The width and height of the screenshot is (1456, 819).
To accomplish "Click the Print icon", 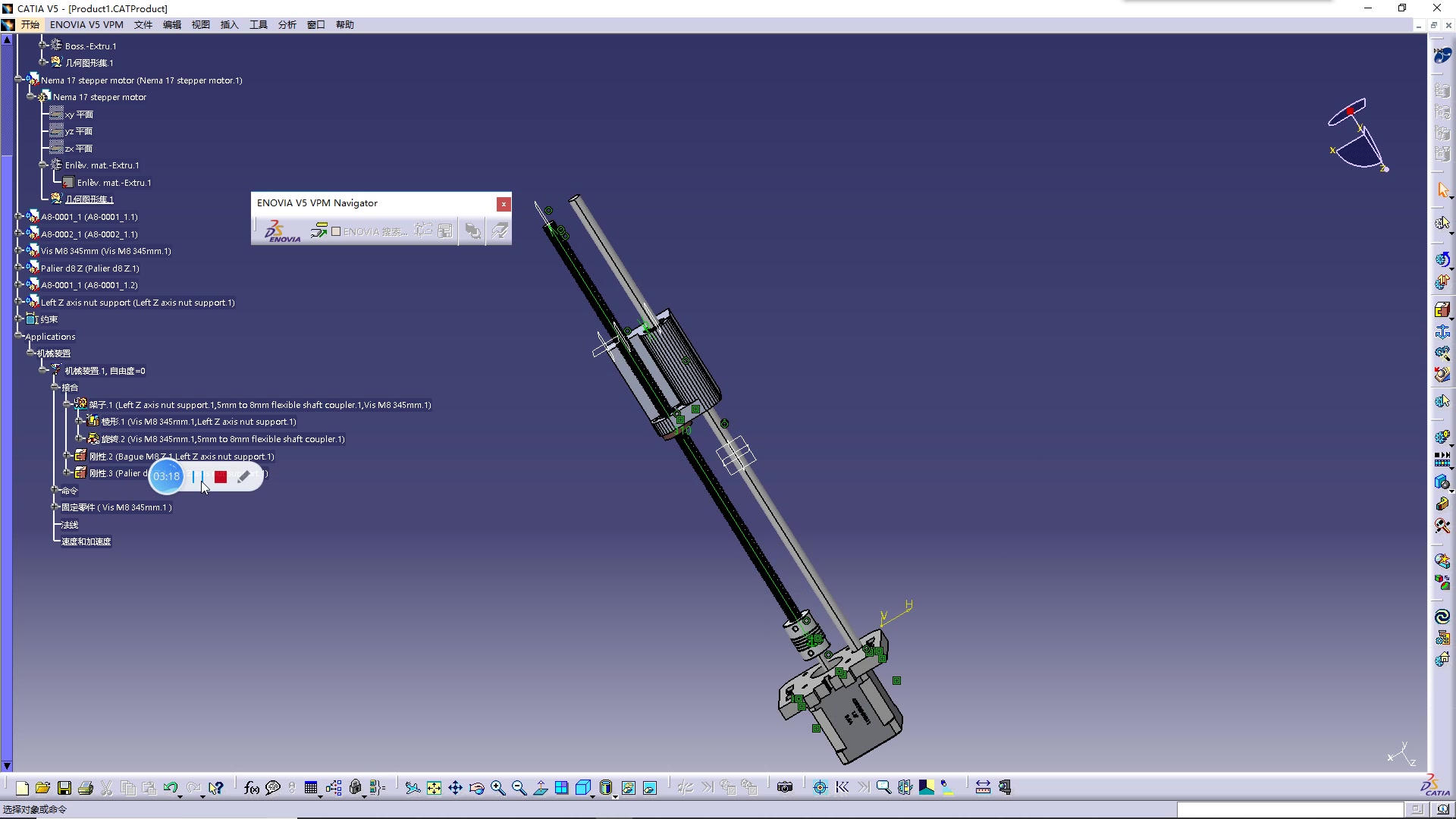I will 86,788.
